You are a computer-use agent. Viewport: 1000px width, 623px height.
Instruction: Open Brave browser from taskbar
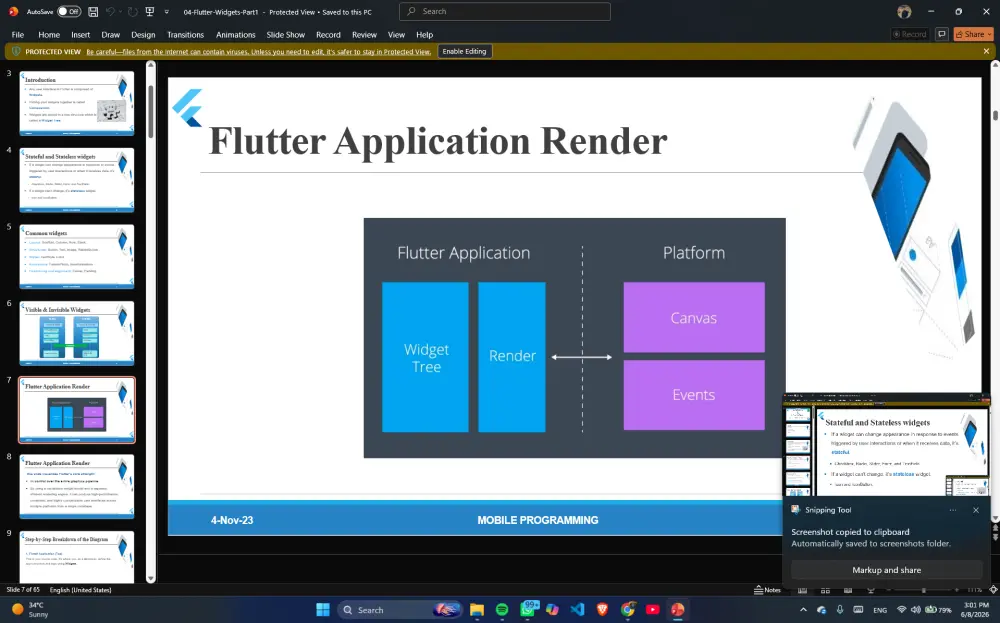(x=603, y=610)
